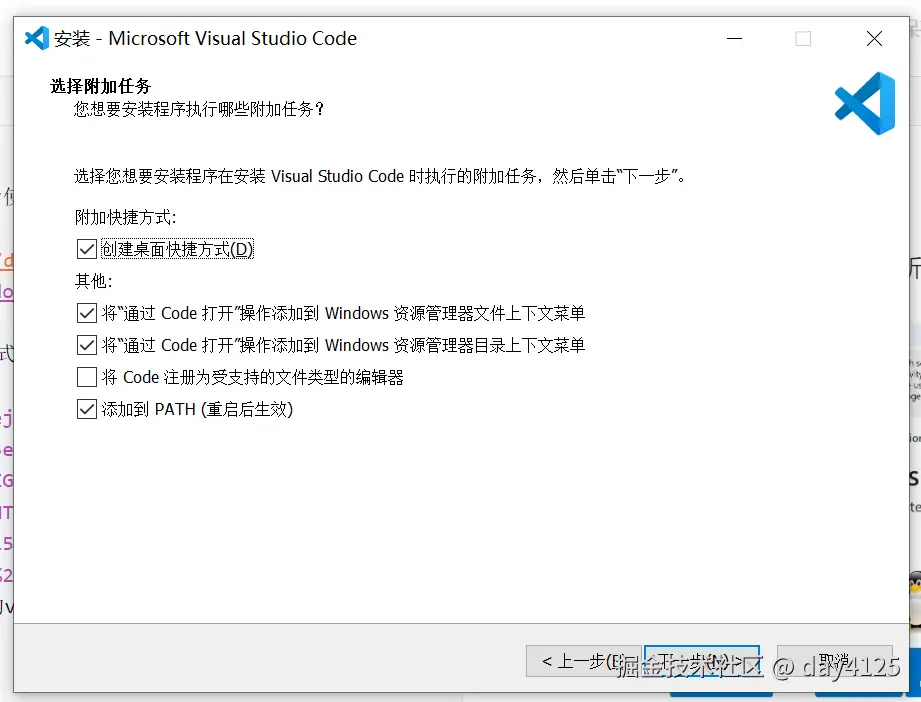The width and height of the screenshot is (921, 702).
Task: Click the title text 安装 - Microsoft Visual Studio Code
Action: click(205, 39)
